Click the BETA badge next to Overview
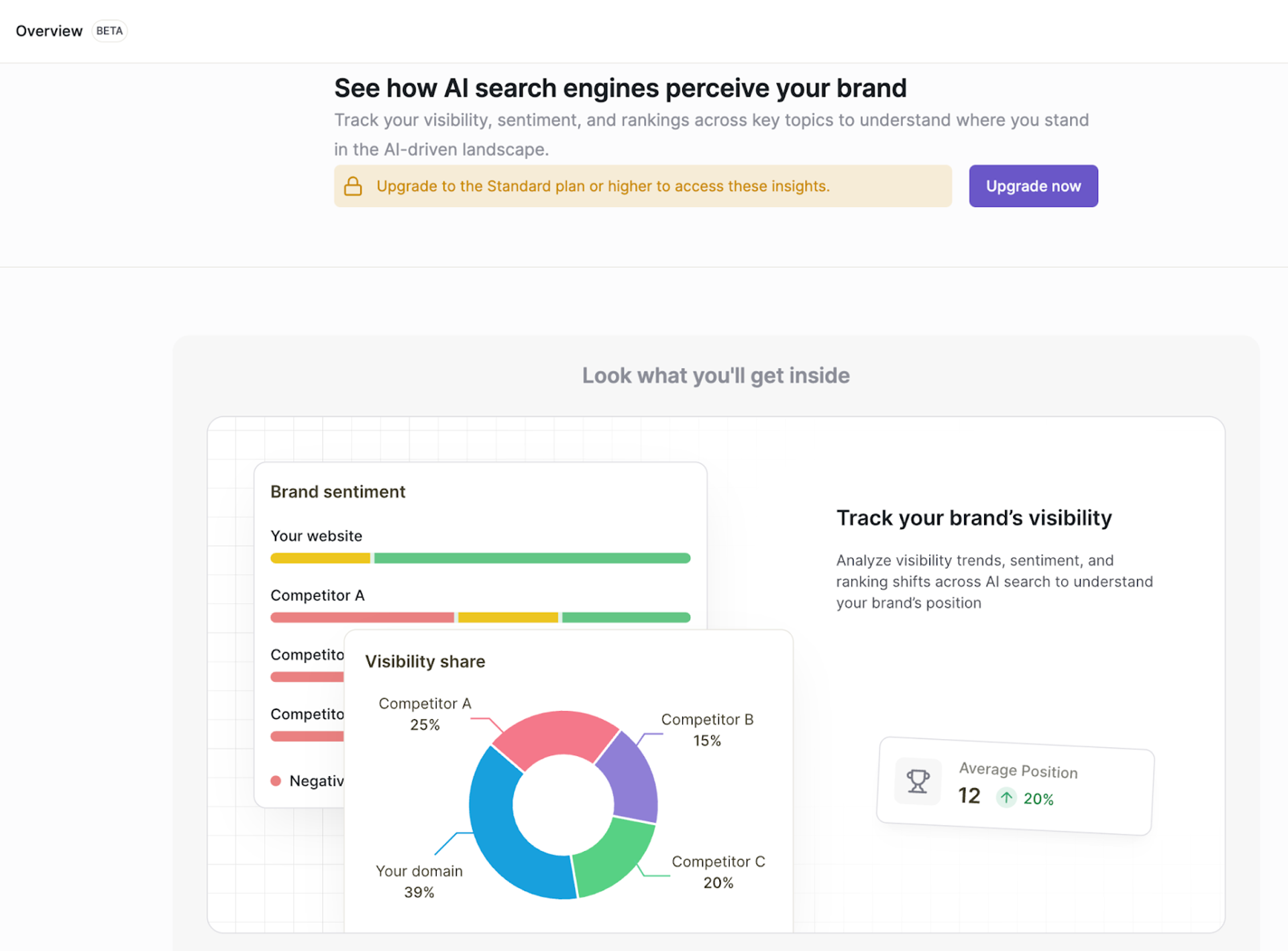 [x=109, y=31]
